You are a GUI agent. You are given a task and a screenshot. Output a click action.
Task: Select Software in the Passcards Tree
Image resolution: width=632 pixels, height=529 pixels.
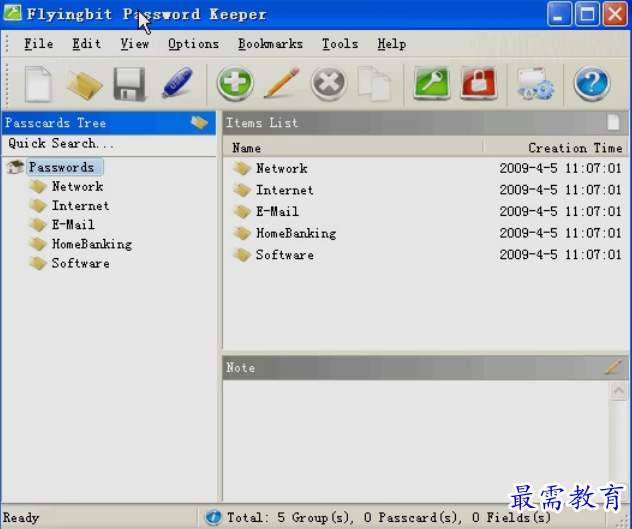pos(81,263)
